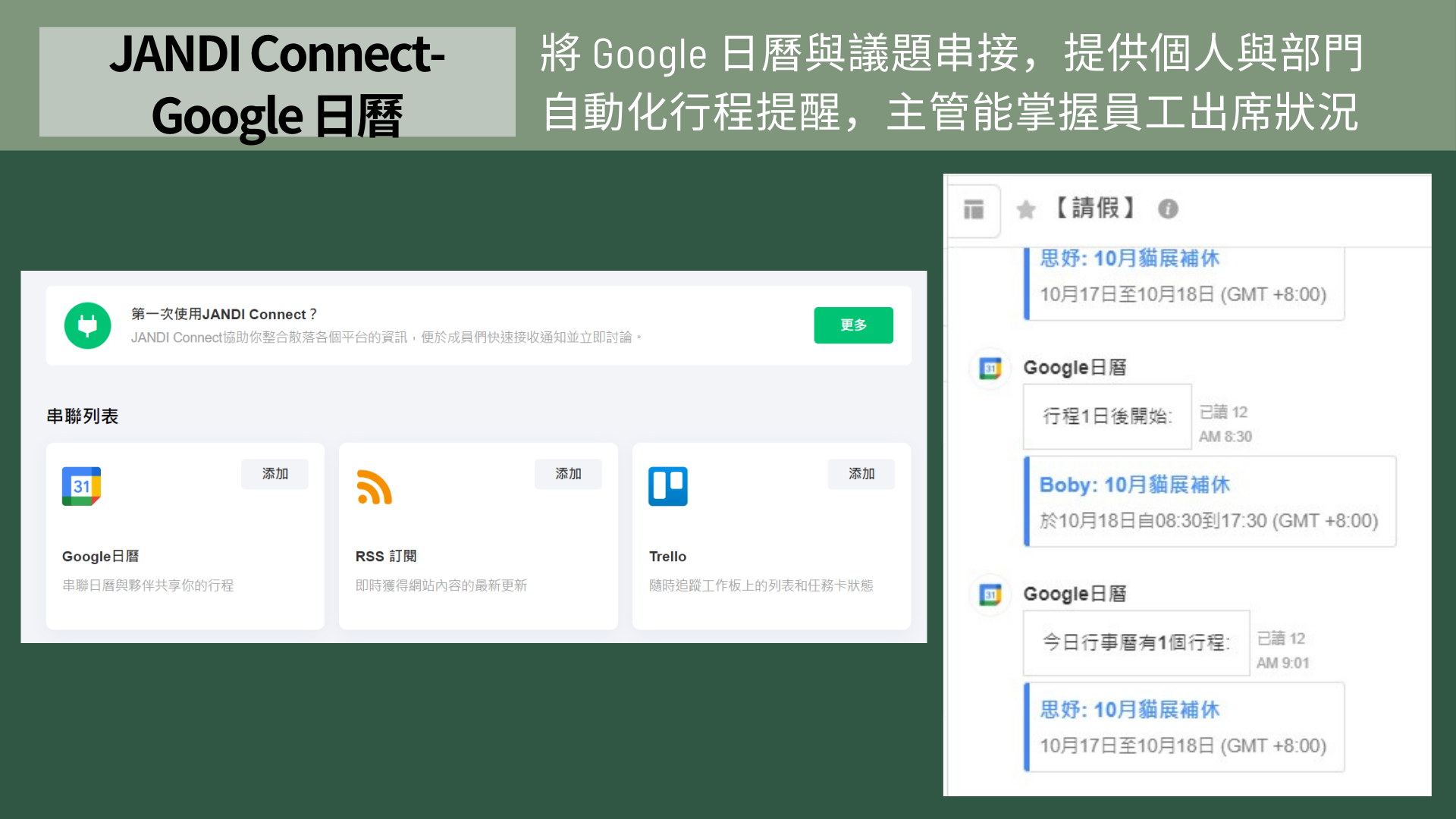
Task: Click the green JANDI Connect plug icon
Action: tap(88, 325)
